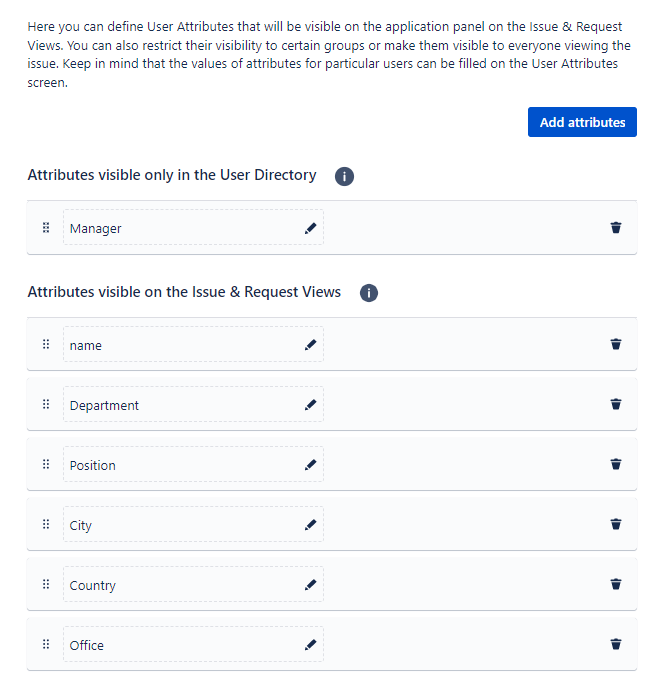Remove the Department attribute

[616, 405]
